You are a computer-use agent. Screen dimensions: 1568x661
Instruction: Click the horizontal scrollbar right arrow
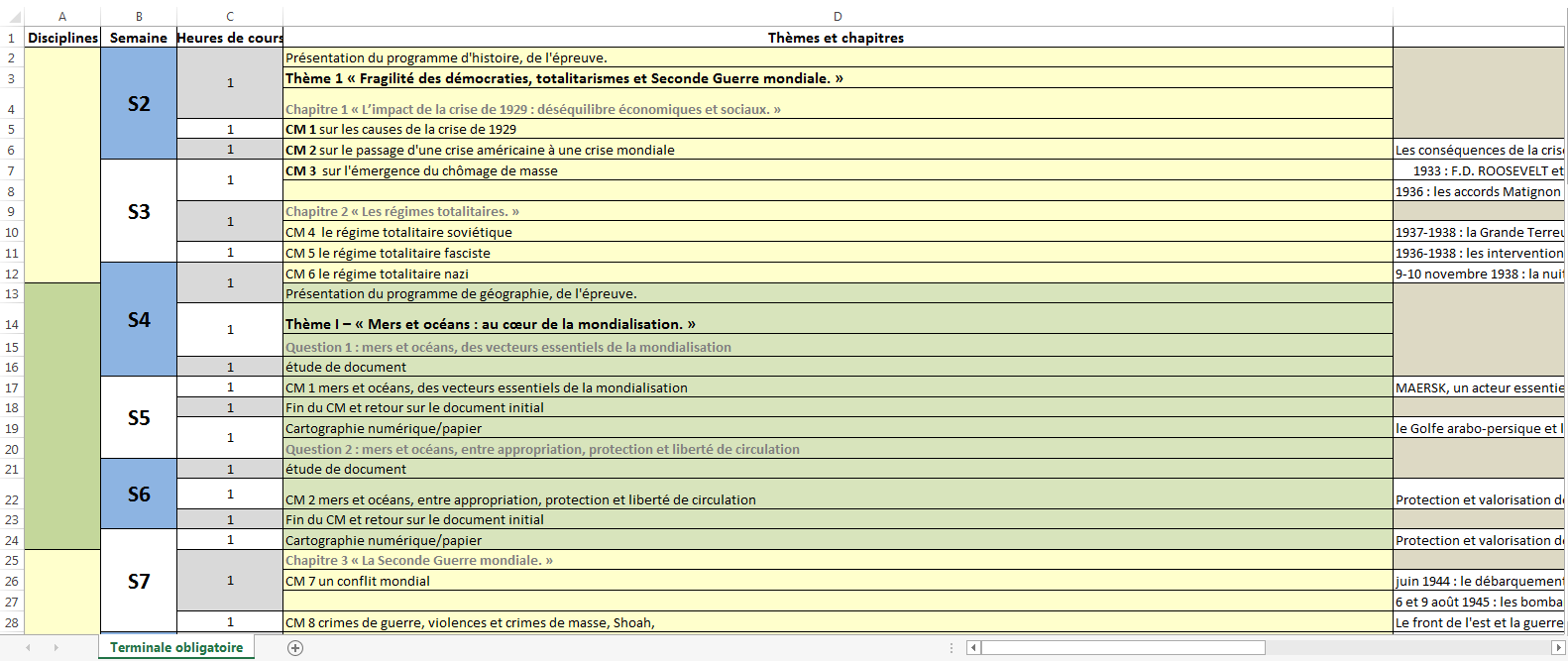pos(1557,648)
